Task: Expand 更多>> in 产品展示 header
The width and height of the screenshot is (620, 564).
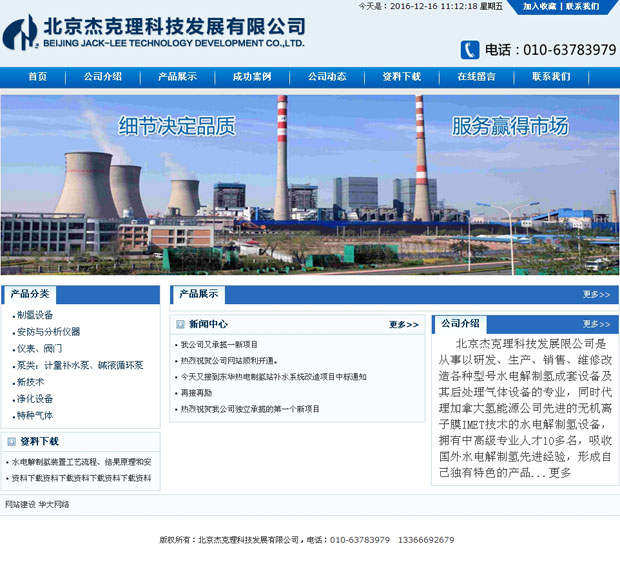Action: tap(596, 295)
